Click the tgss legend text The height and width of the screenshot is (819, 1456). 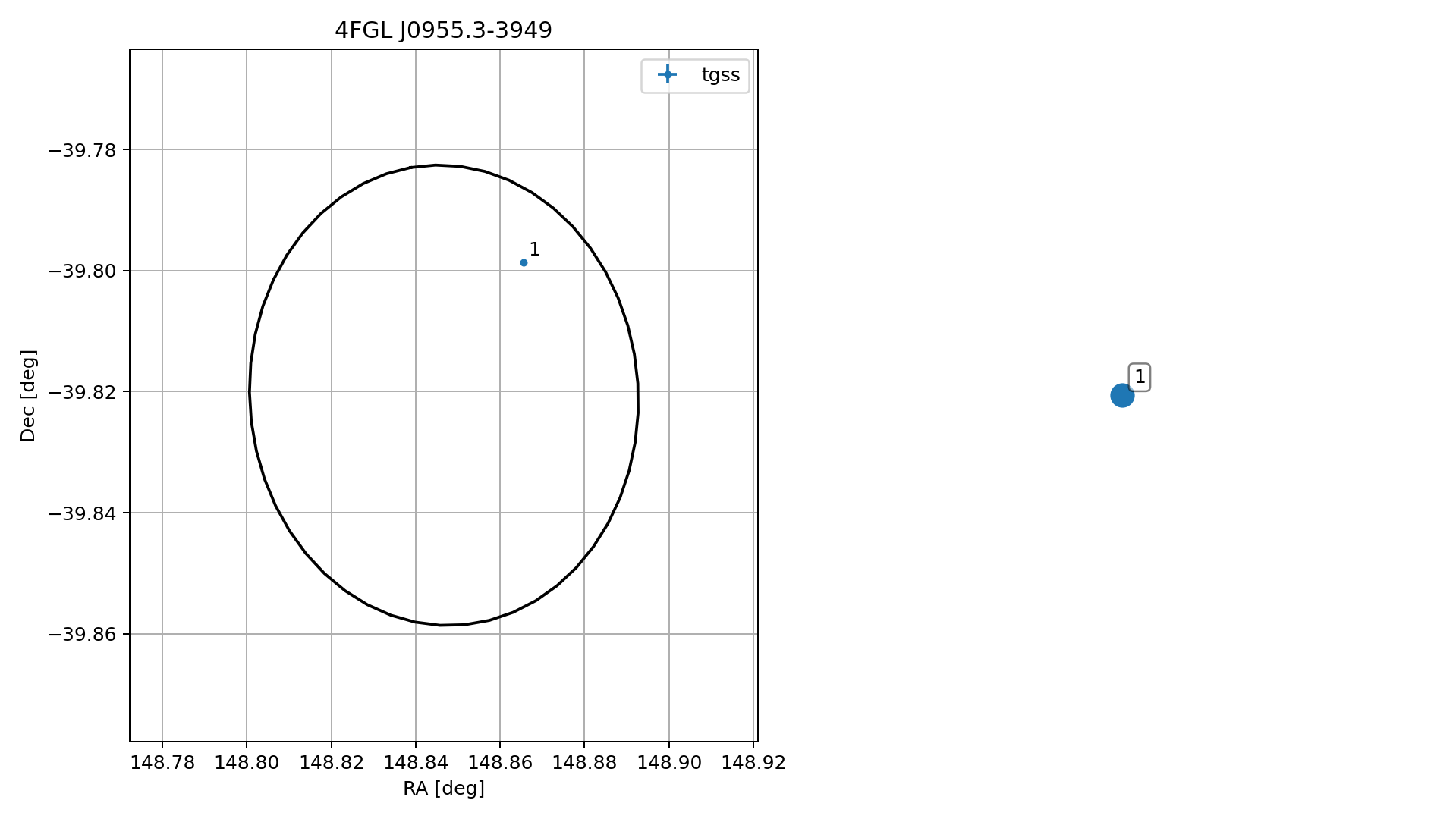pyautogui.click(x=721, y=75)
